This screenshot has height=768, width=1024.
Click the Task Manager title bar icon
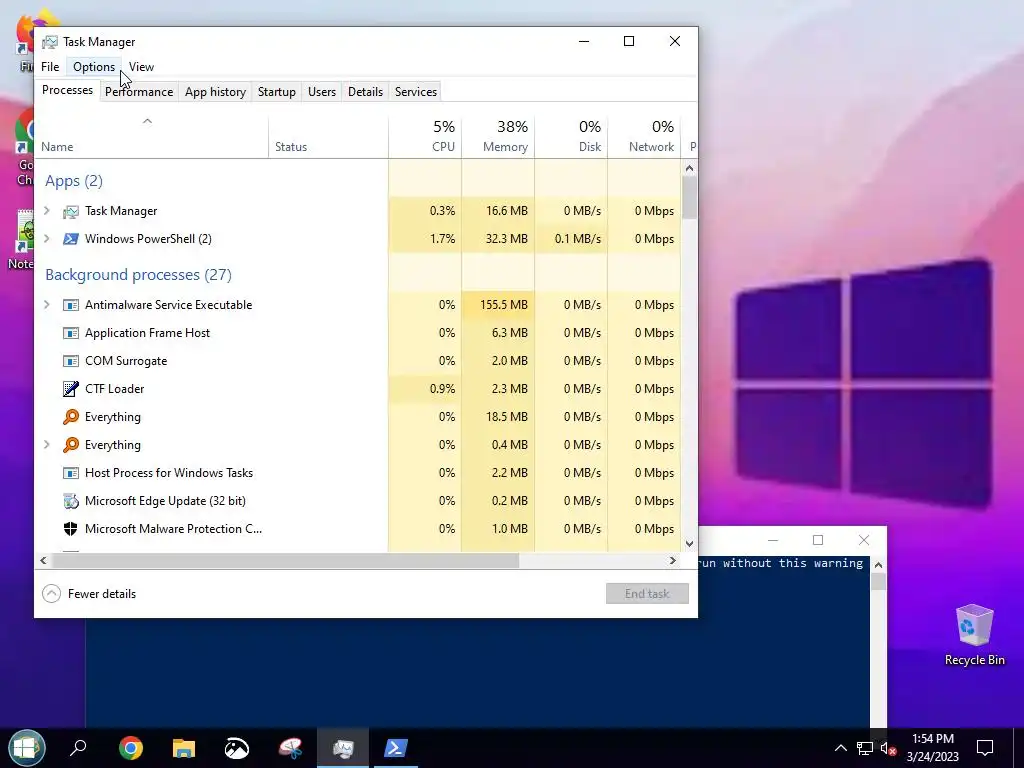(x=50, y=42)
